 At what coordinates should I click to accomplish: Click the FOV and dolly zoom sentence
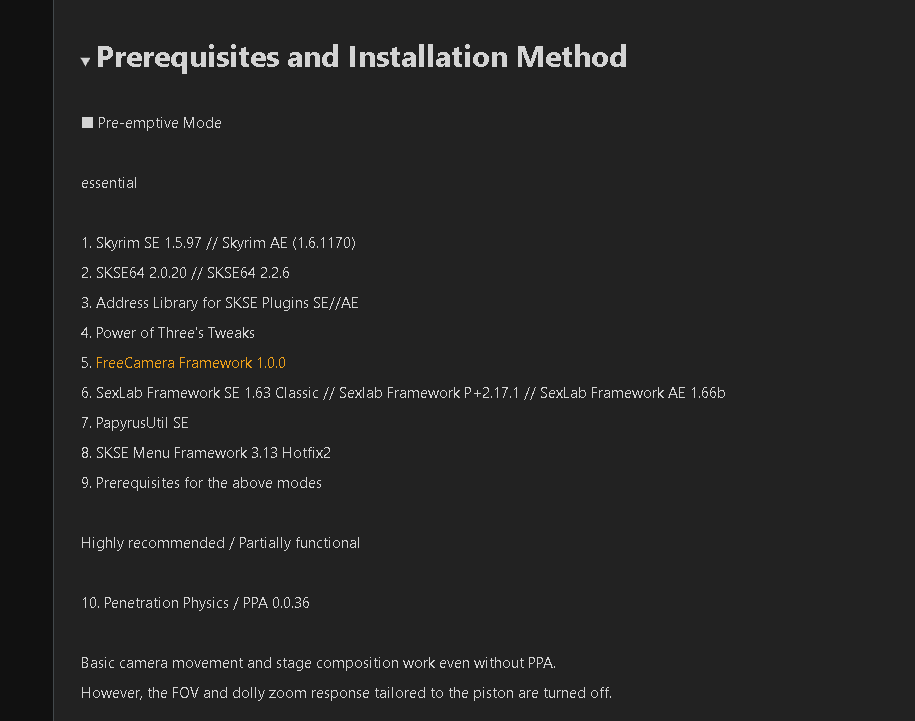coord(347,693)
